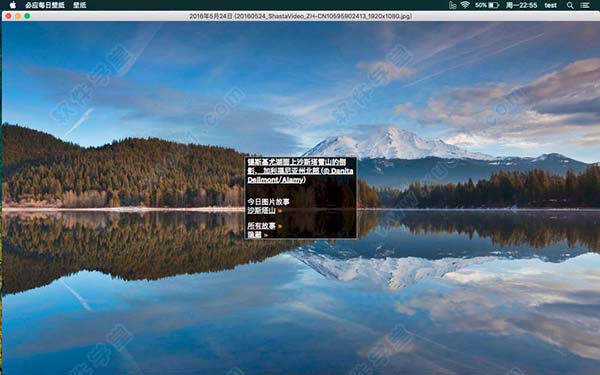Open the 所有故事 link
Screen dimensions: 600x375
tap(261, 226)
